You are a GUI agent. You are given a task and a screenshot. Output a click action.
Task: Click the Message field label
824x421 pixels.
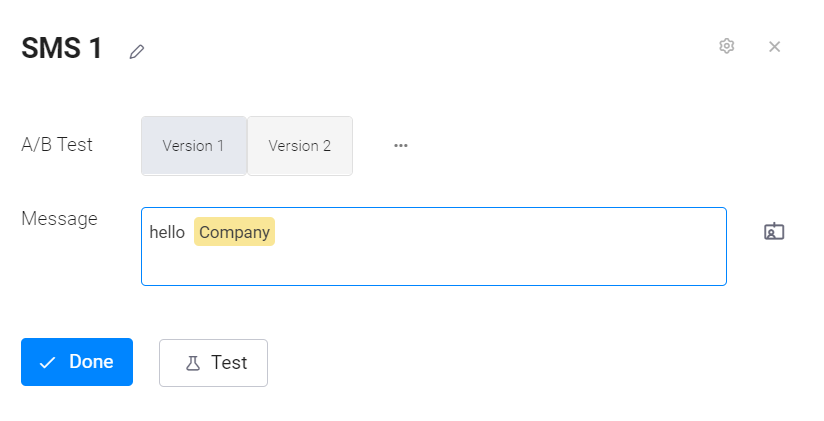click(x=59, y=218)
